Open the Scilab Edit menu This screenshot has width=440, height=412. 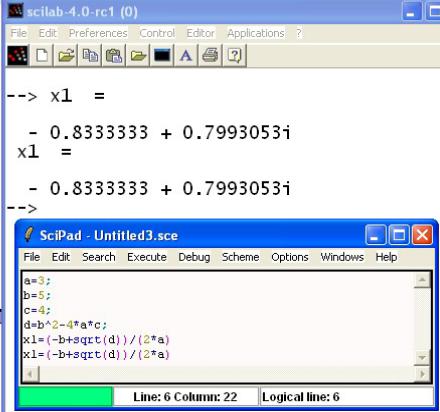pyautogui.click(x=48, y=33)
